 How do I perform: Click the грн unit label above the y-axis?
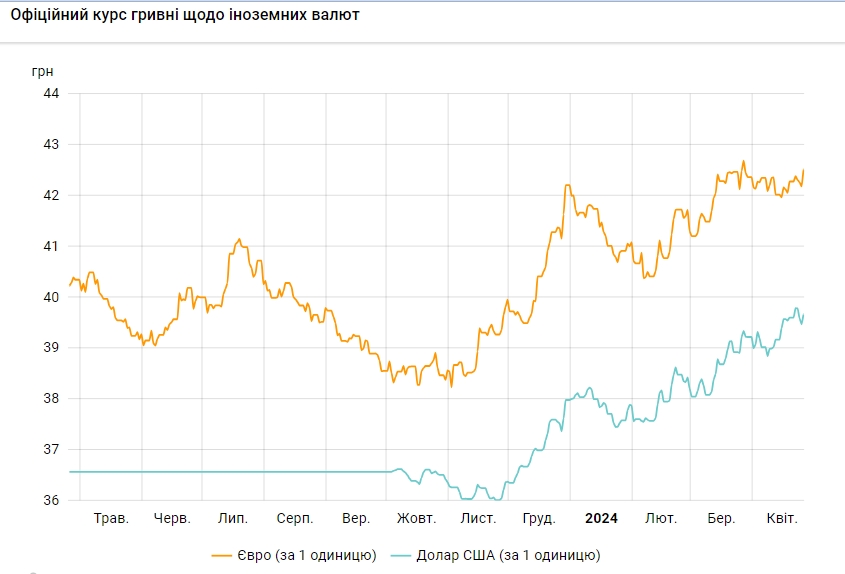tap(43, 71)
